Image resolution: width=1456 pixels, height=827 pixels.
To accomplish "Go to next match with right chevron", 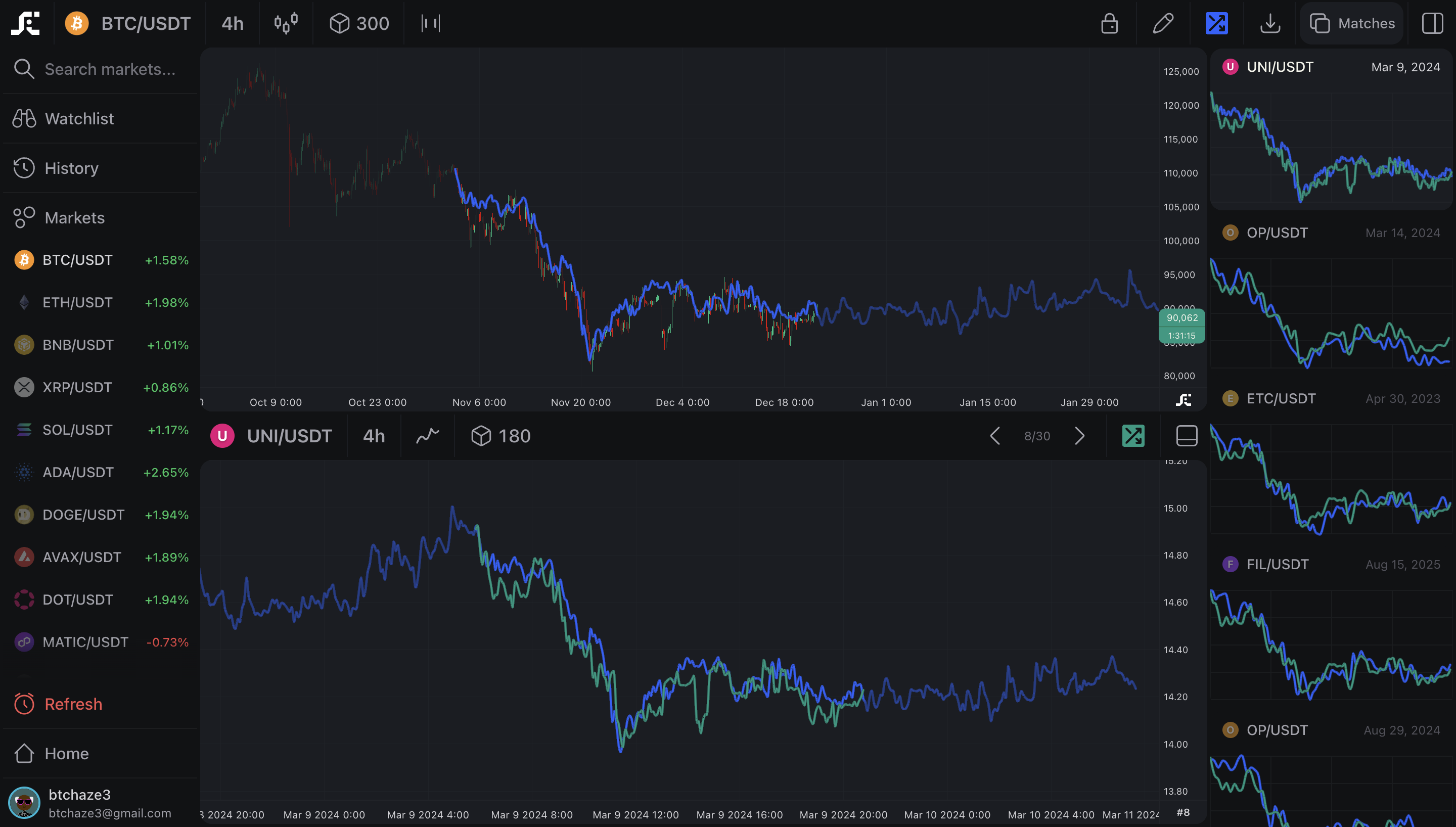I will click(x=1079, y=436).
